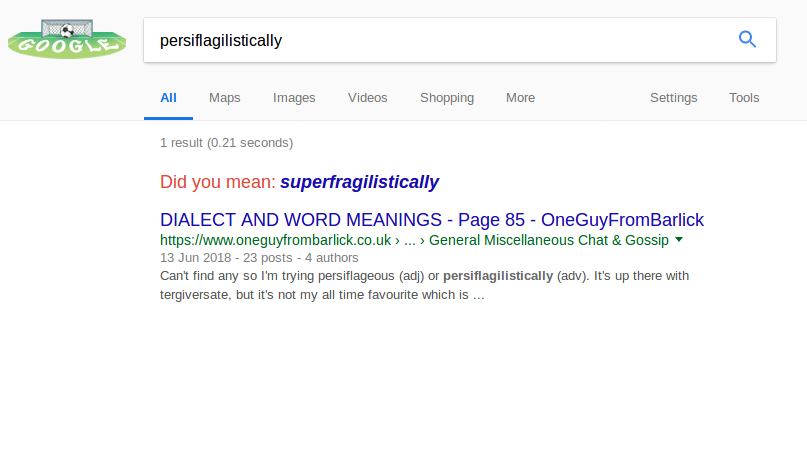Click the oneguyfrombarlick.co.uk green URL

(x=275, y=240)
